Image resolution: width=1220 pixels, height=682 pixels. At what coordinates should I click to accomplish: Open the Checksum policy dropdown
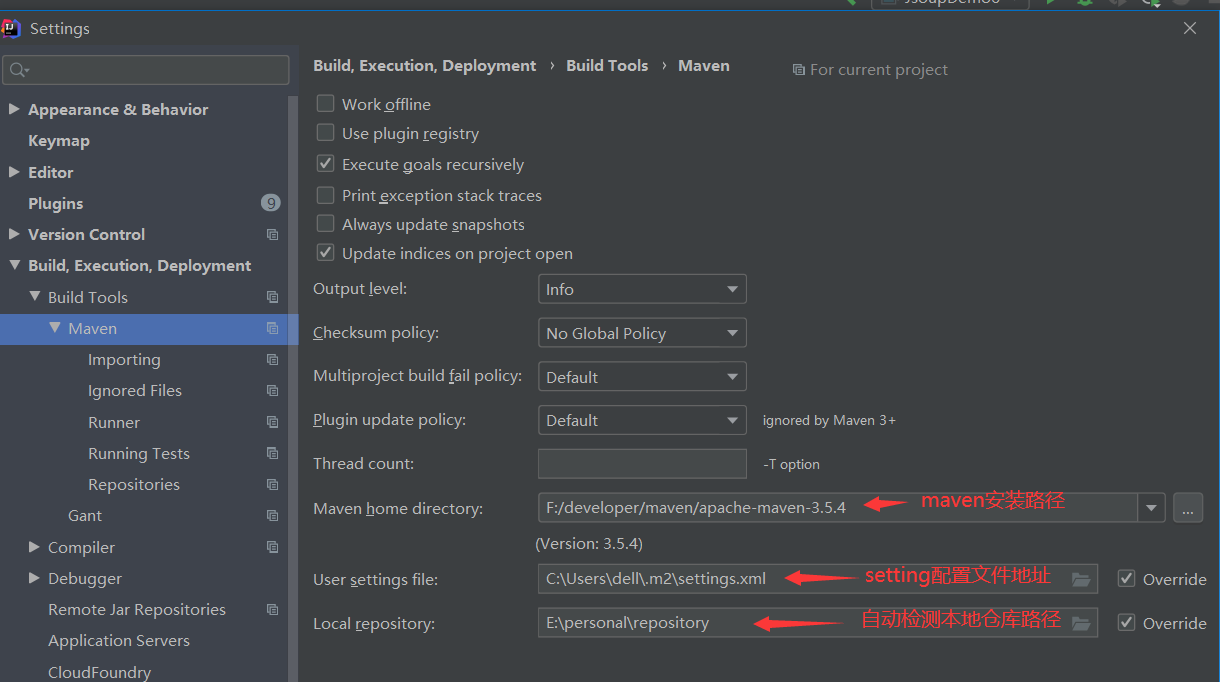point(642,333)
